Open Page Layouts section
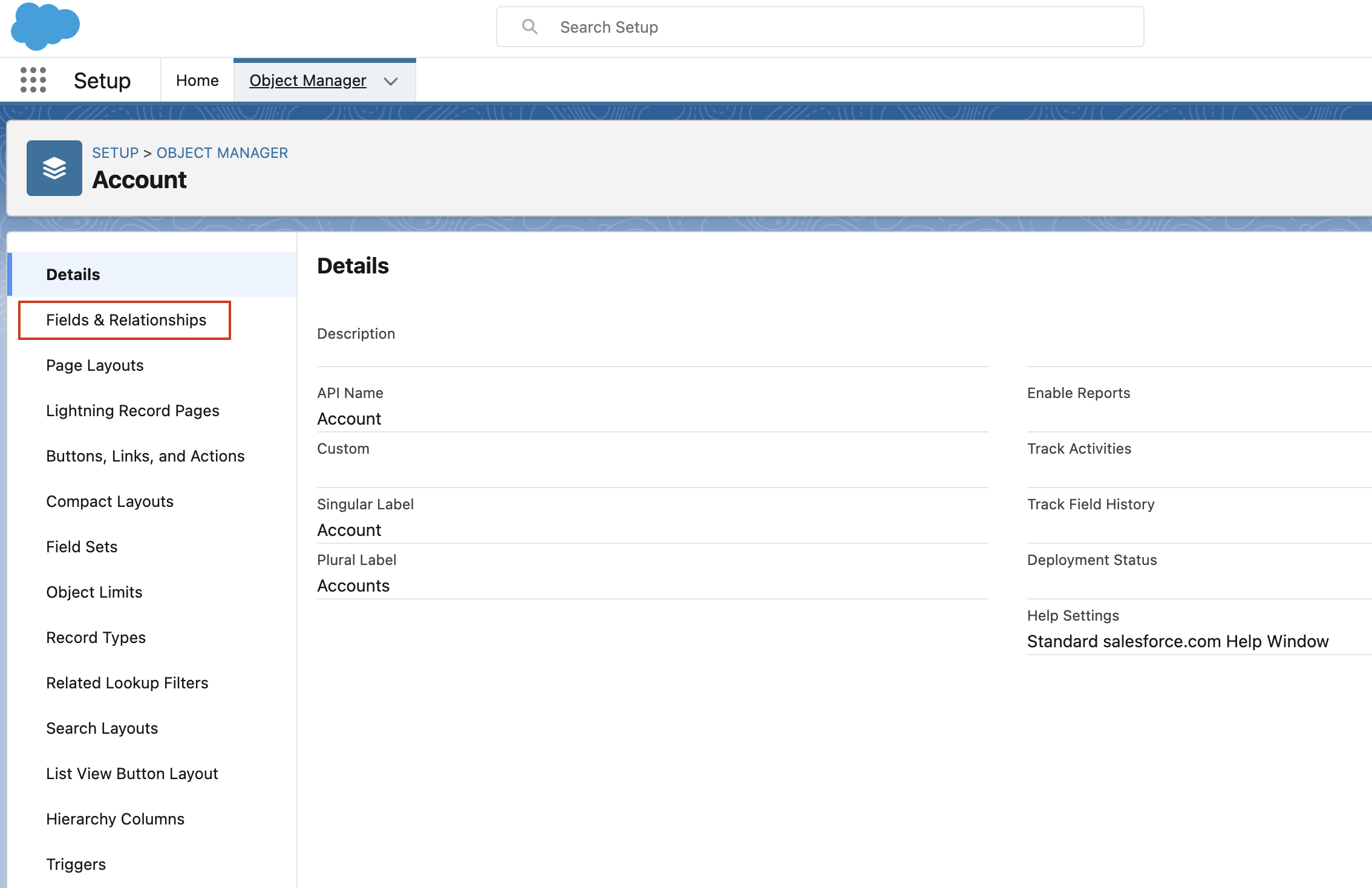This screenshot has height=888, width=1372. click(95, 365)
